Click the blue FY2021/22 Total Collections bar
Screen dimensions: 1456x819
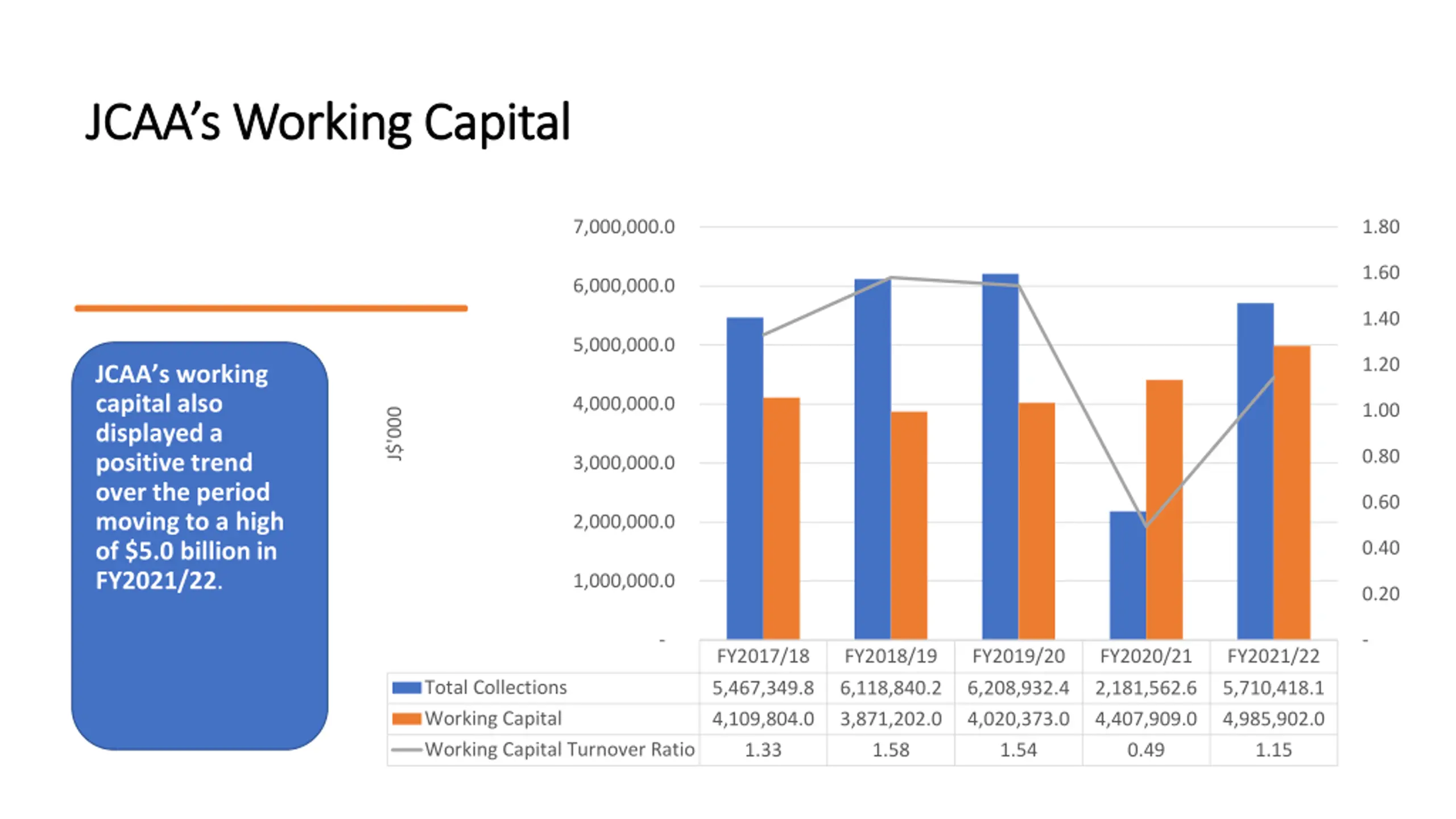tap(1255, 471)
